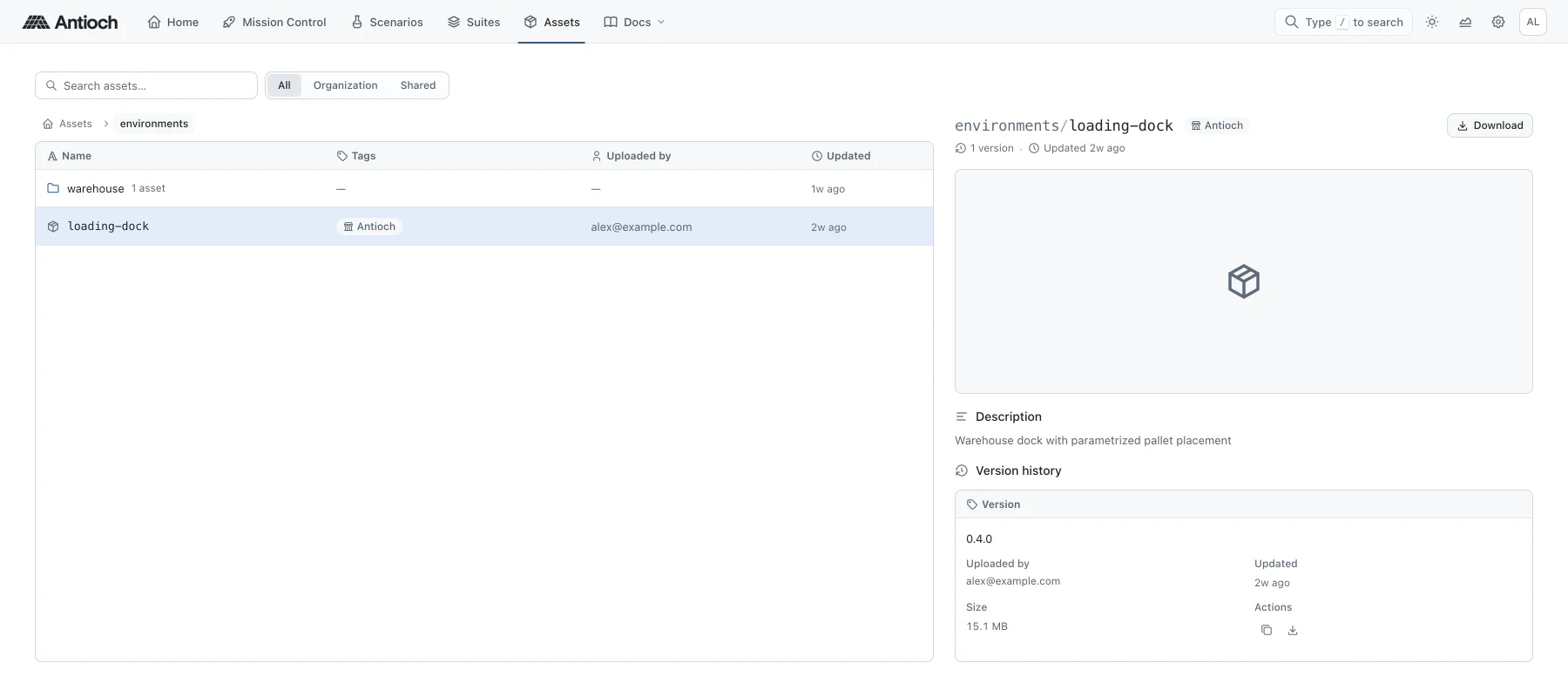The image size is (1568, 697).
Task: Open the AL user avatar menu
Action: (x=1533, y=22)
